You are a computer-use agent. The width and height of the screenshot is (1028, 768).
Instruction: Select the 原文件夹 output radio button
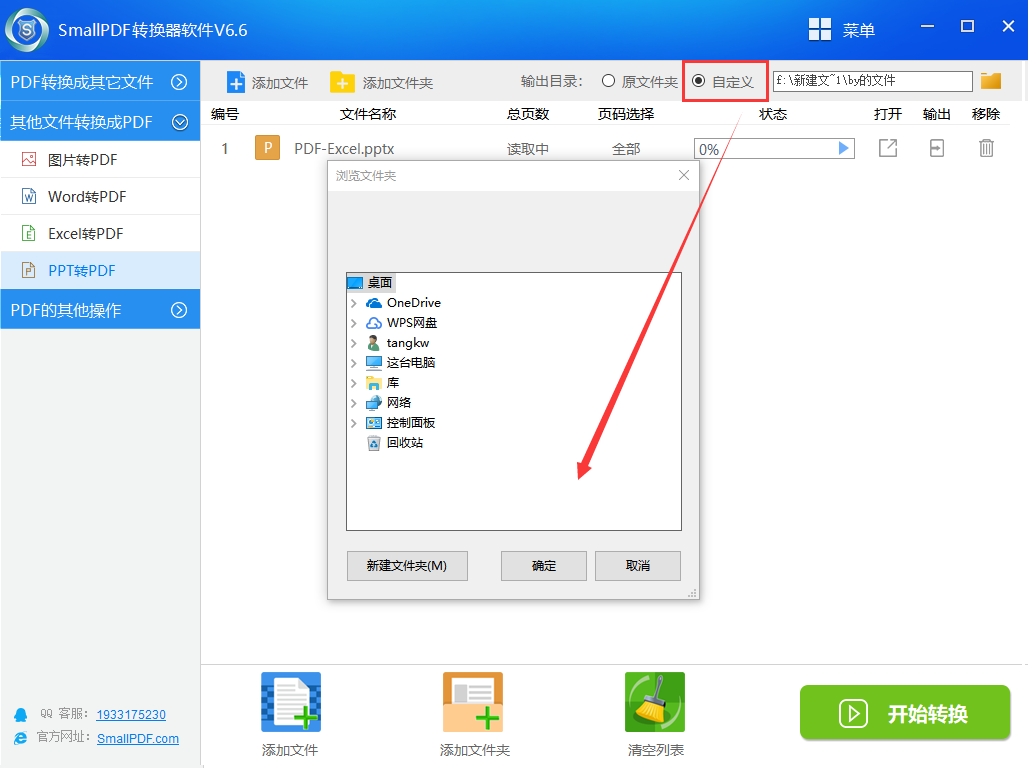pos(608,81)
